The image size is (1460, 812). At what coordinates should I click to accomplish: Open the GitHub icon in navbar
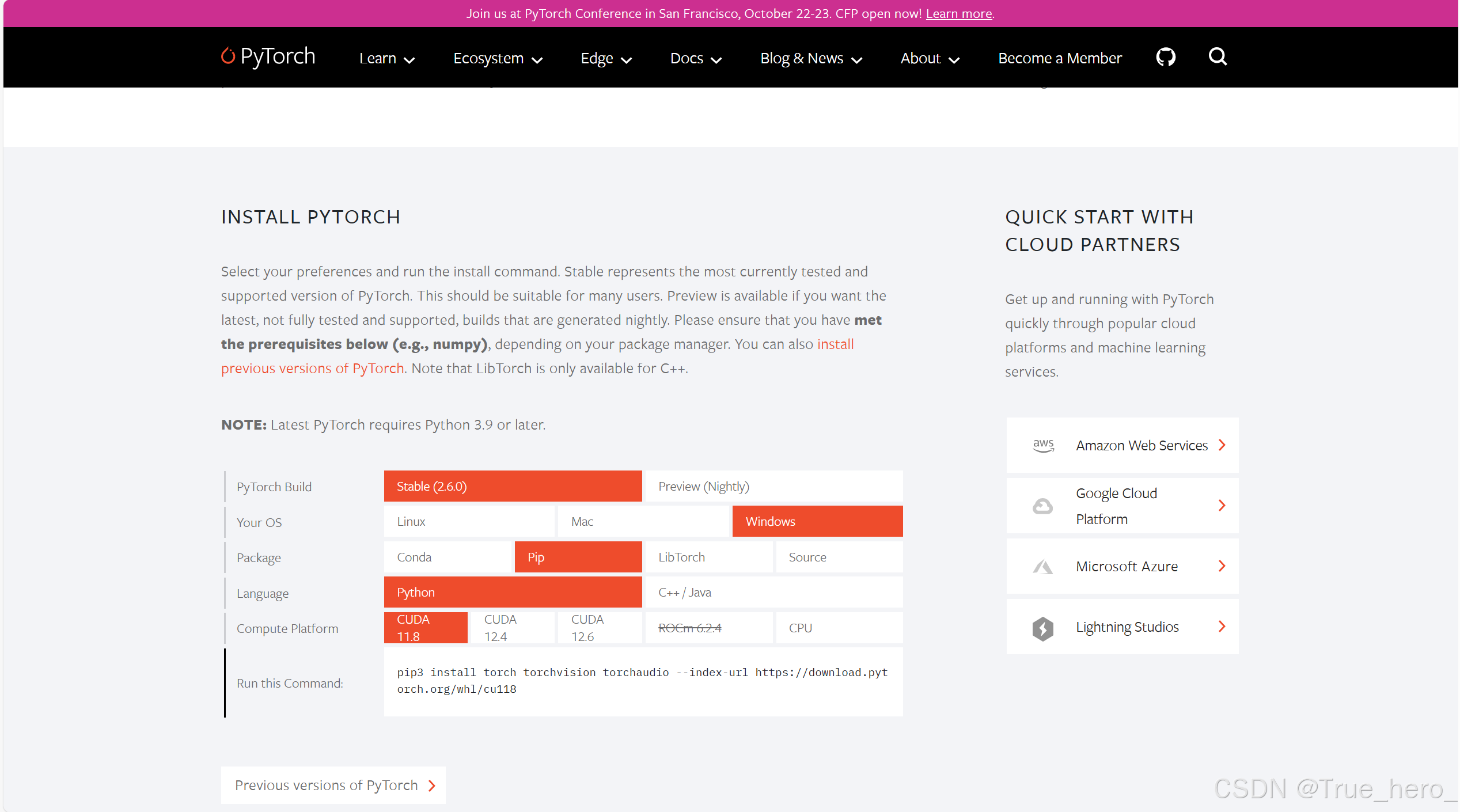[1166, 57]
